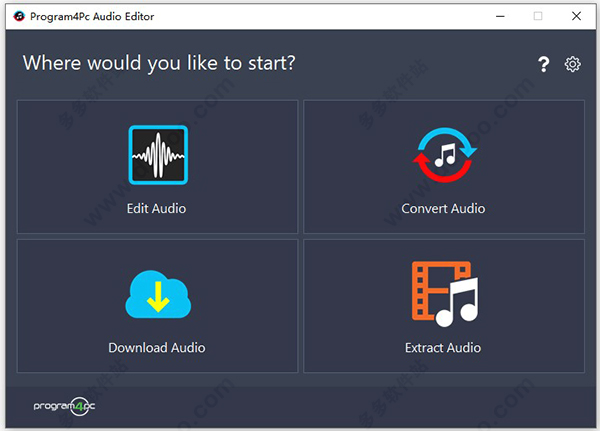Minimize the Program4Pc Audio Editor window
The image size is (600, 431).
click(500, 16)
